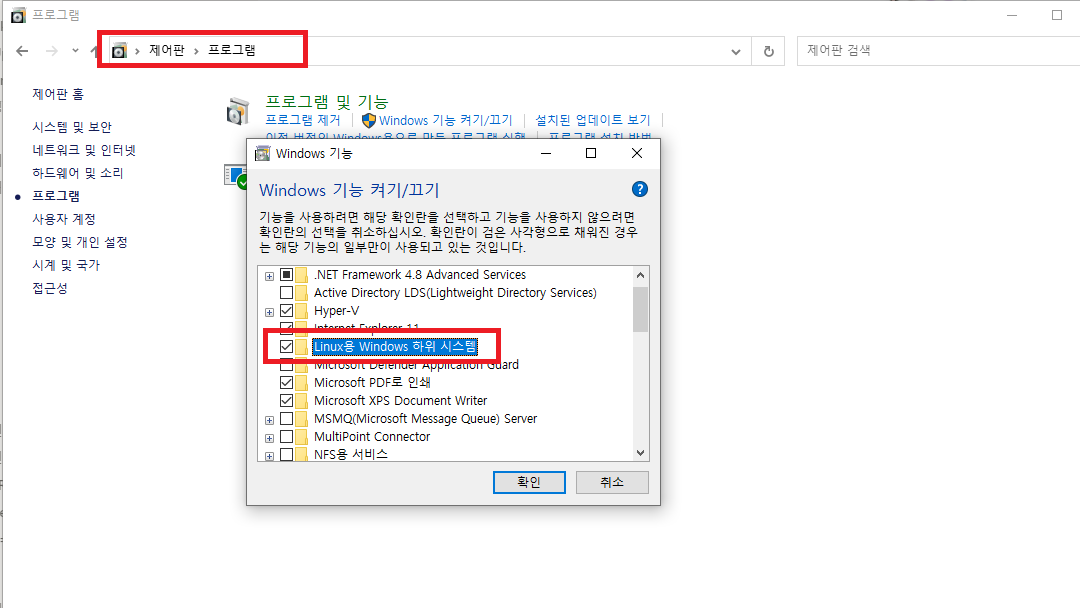This screenshot has width=1080, height=608.
Task: Open 모양 및 개인 설정 category
Action: pyautogui.click(x=80, y=242)
